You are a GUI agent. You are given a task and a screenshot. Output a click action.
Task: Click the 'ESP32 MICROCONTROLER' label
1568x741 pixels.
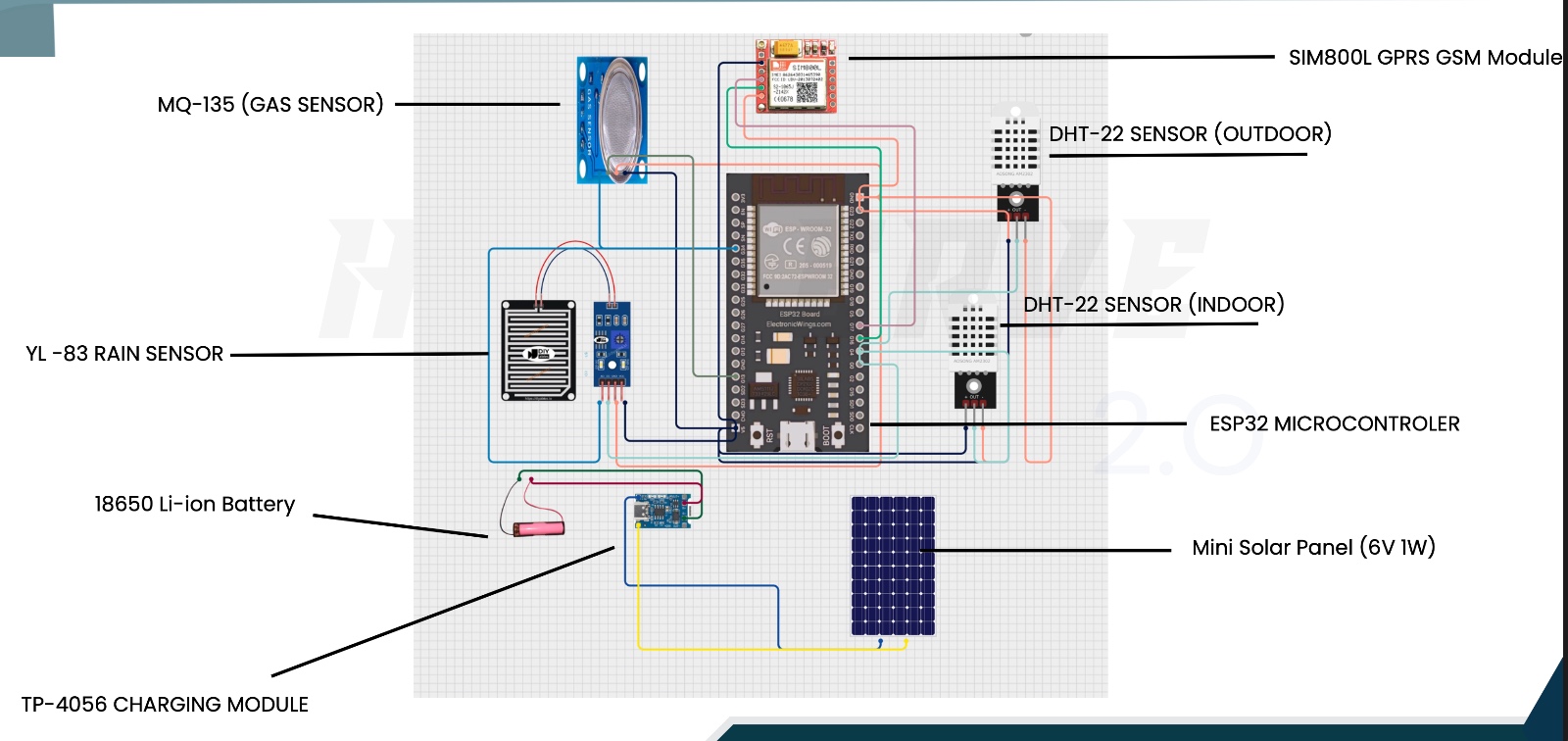click(1335, 424)
